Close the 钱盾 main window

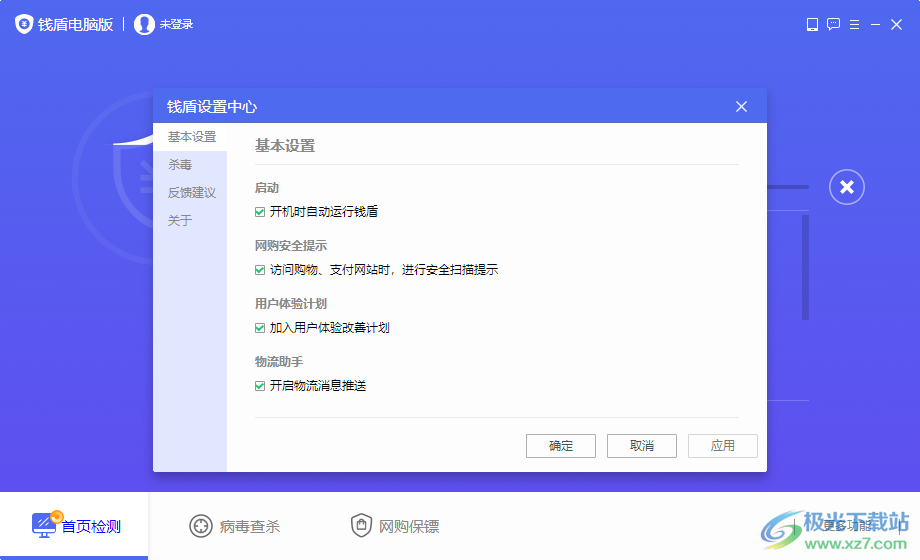897,25
